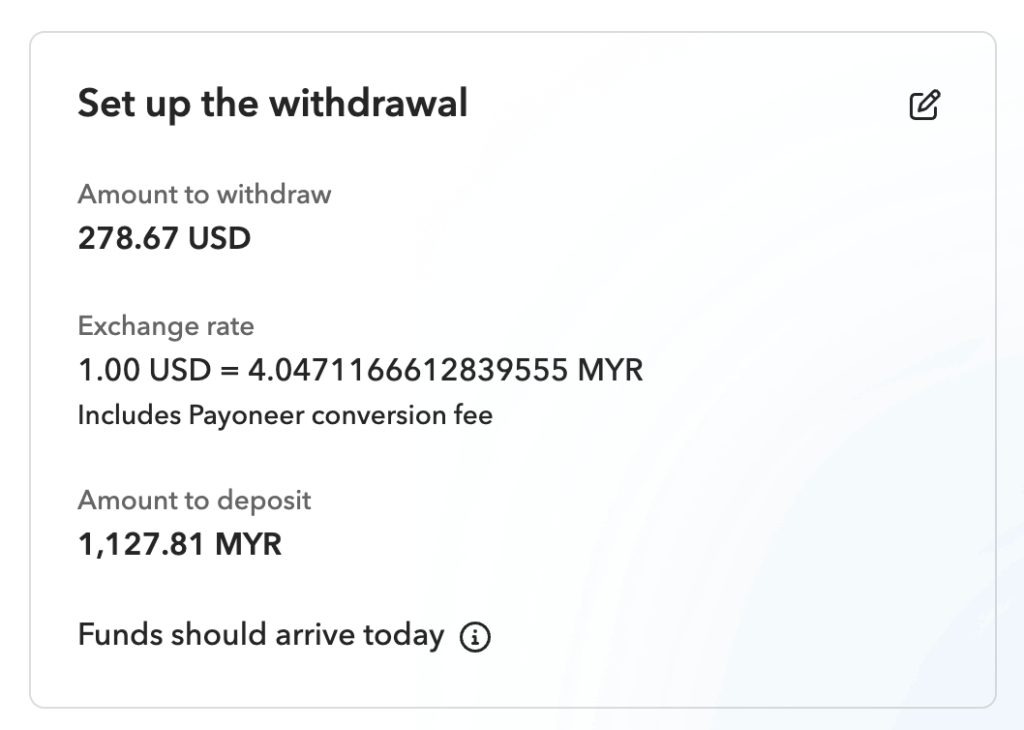Click the word 'Payoneer' in the fee note

coord(247,415)
